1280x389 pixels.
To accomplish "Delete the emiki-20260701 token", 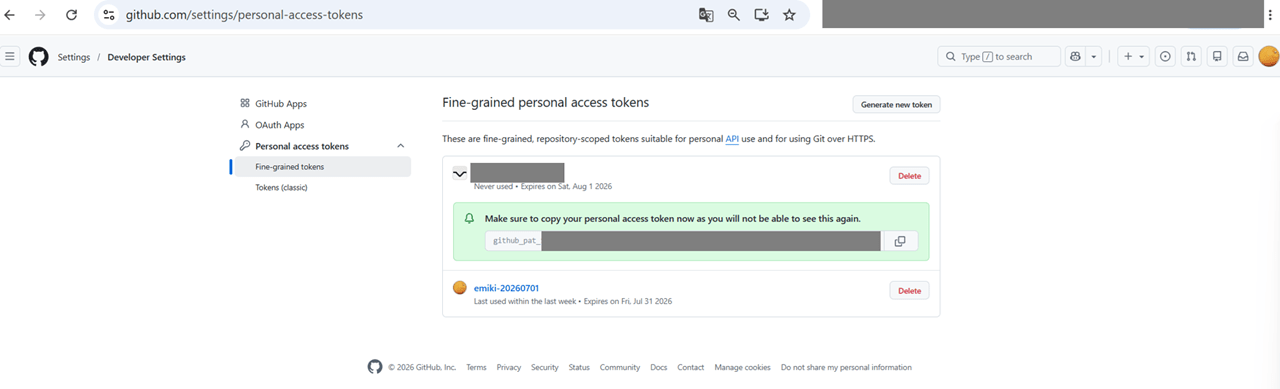I will (909, 291).
